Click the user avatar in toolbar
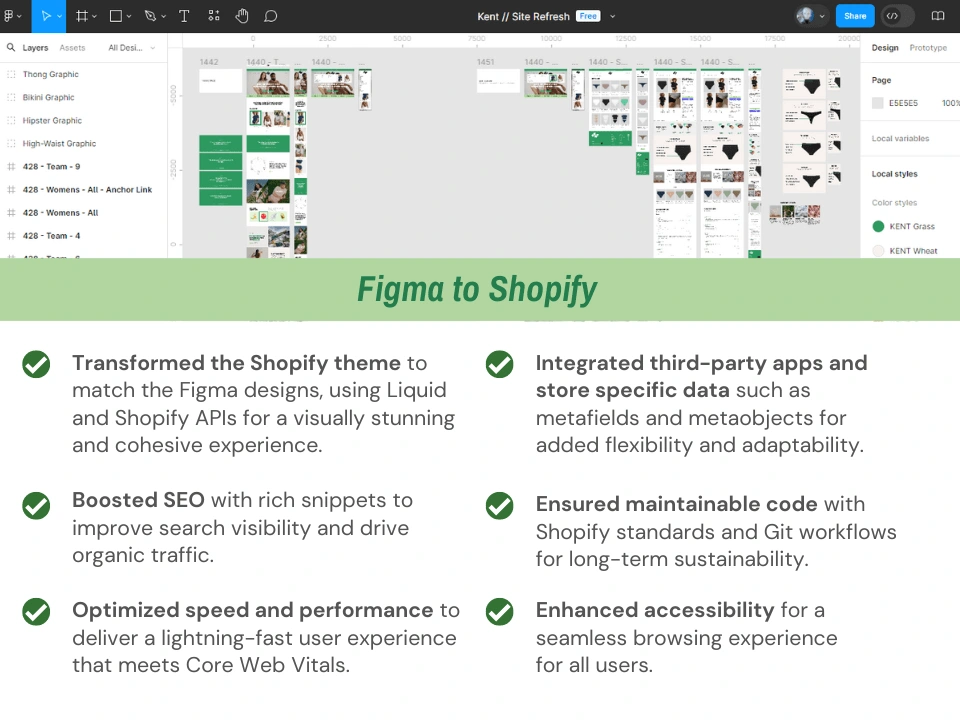This screenshot has height=720, width=960. tap(804, 16)
